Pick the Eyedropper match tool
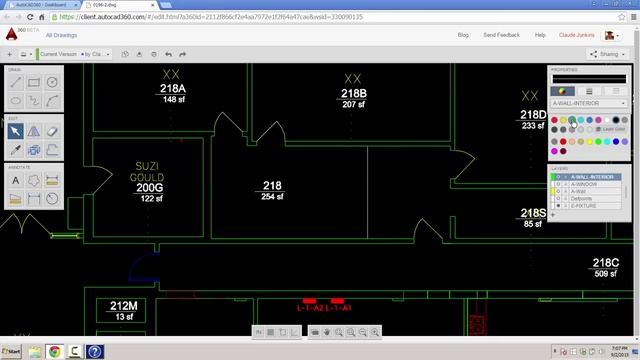 tap(16, 150)
